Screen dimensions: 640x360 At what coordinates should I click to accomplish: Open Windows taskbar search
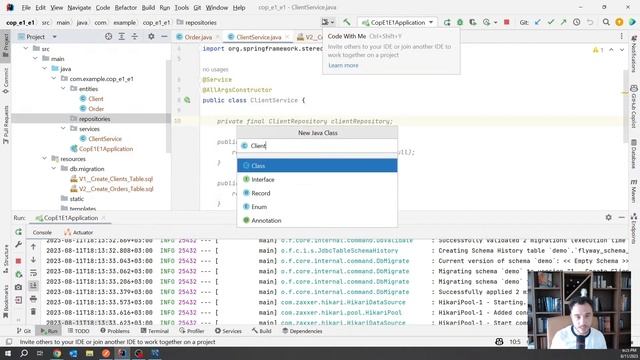pyautogui.click(x=24, y=353)
